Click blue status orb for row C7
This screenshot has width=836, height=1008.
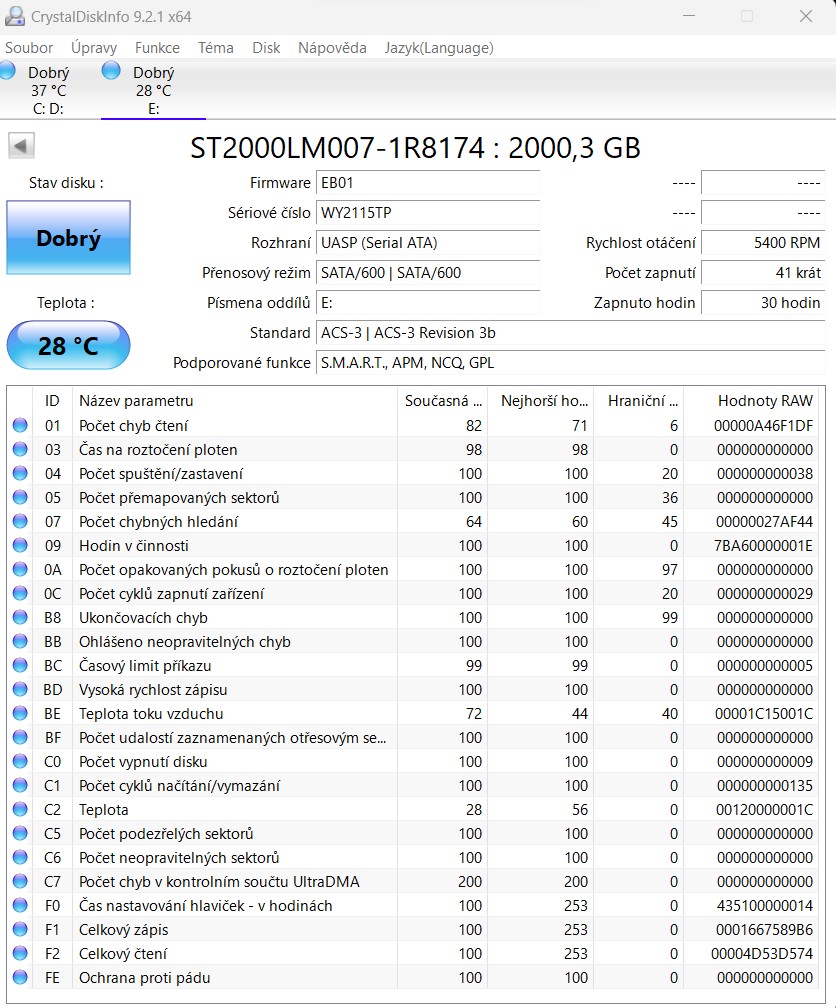pyautogui.click(x=21, y=881)
